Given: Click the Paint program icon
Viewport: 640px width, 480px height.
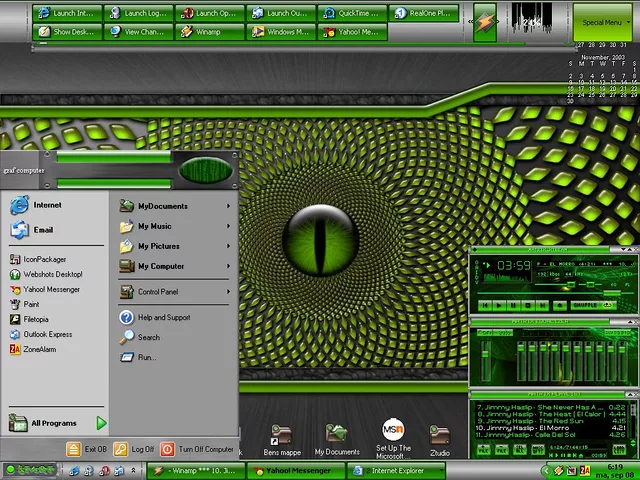Looking at the screenshot, I should (x=16, y=304).
